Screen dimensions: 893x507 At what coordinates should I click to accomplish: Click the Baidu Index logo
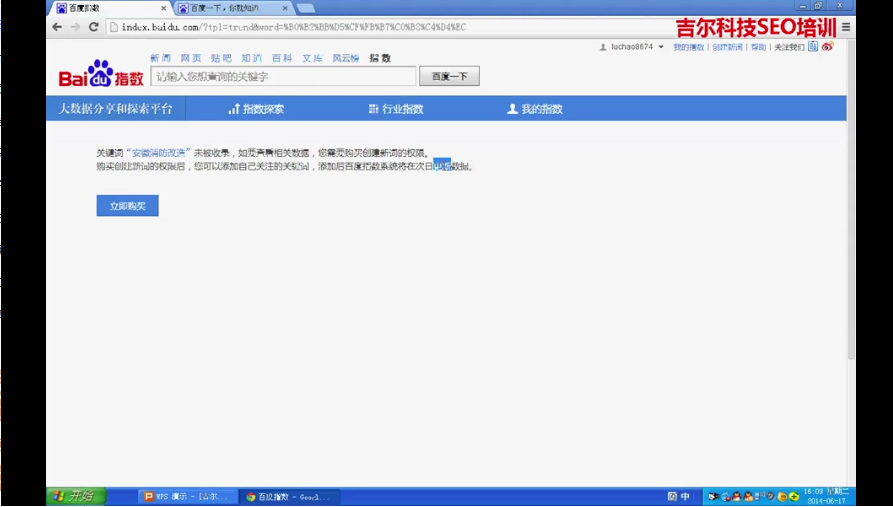click(100, 74)
